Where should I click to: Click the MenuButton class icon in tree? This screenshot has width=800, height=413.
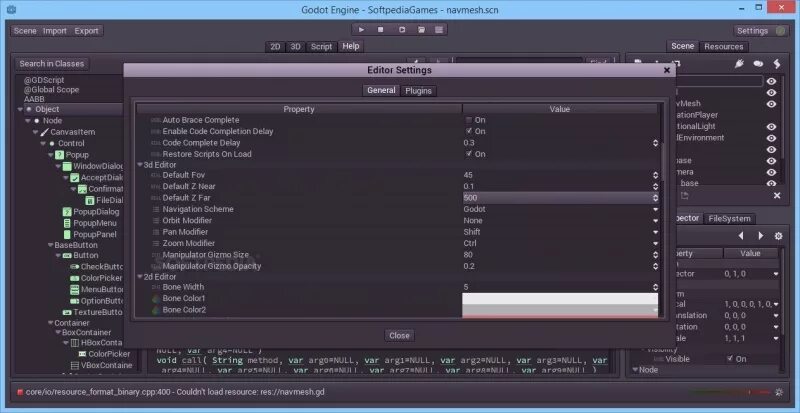pyautogui.click(x=74, y=289)
